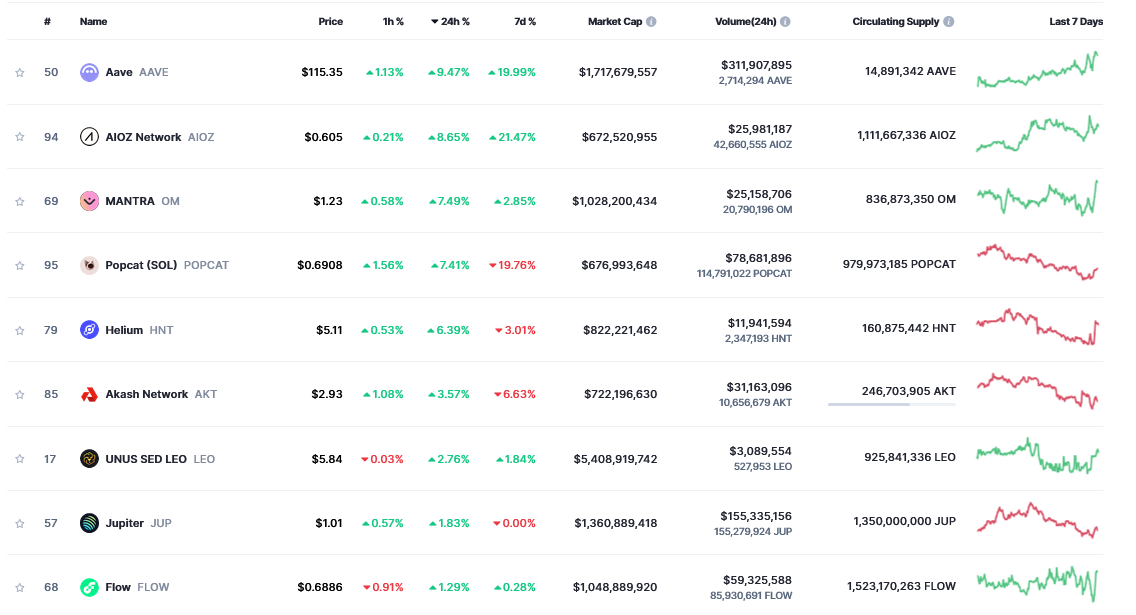Add Jupiter to watchlist via star
The height and width of the screenshot is (615, 1136).
click(20, 523)
